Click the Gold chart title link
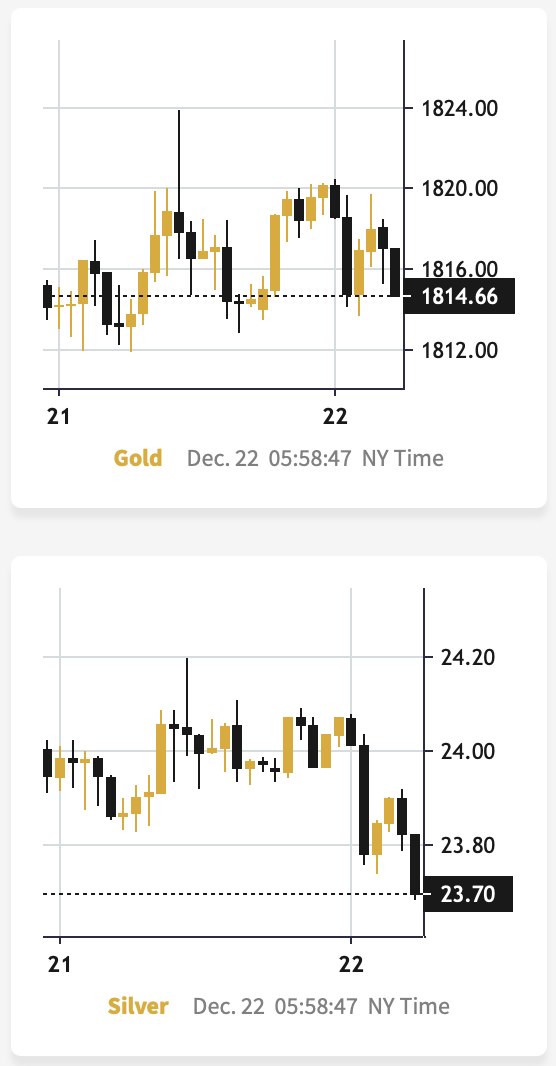This screenshot has width=556, height=1066. (138, 458)
